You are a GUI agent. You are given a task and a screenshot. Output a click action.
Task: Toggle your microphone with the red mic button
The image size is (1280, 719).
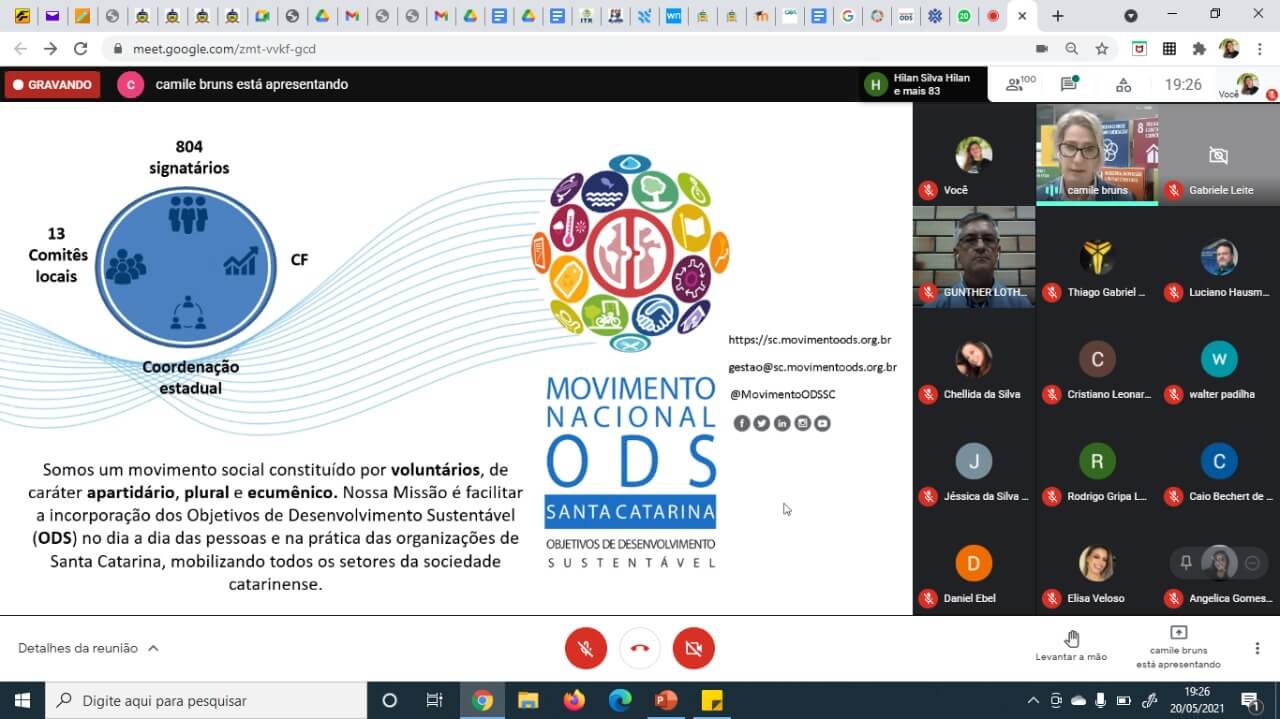click(x=586, y=648)
